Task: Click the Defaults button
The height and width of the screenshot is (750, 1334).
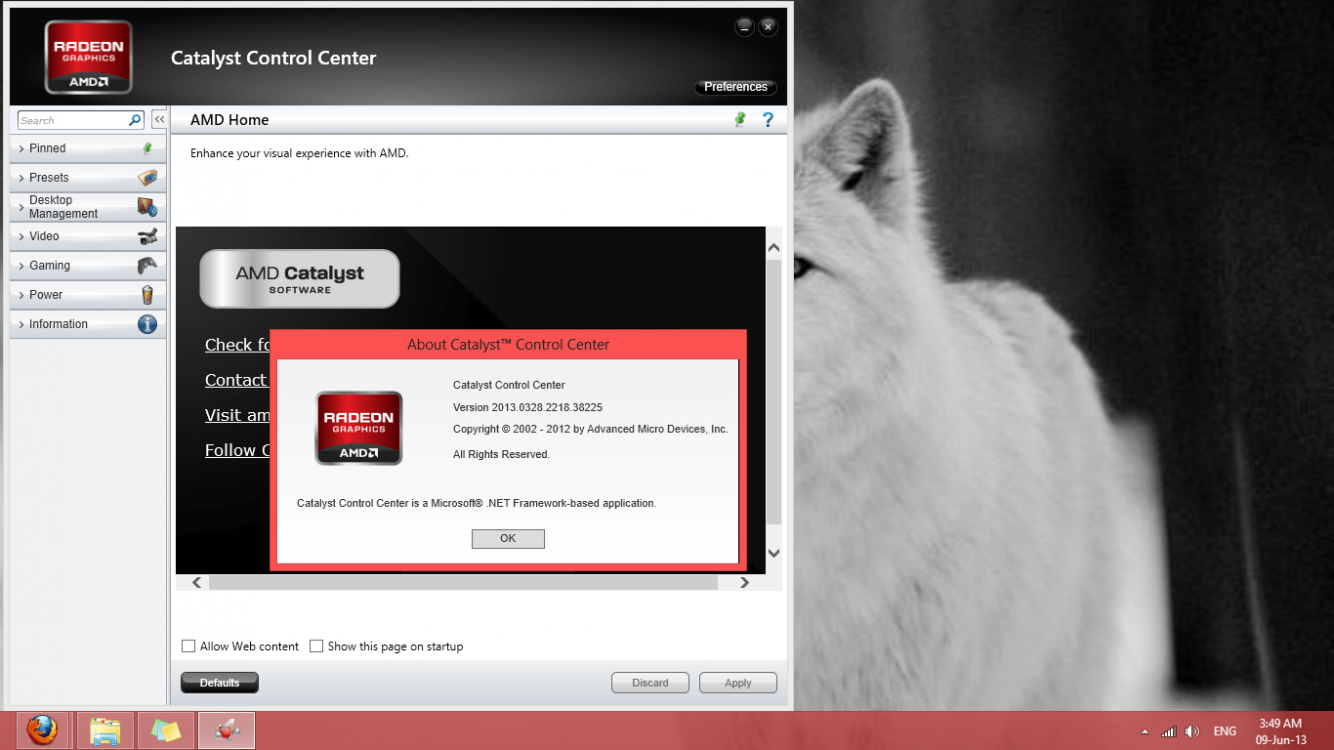Action: point(219,683)
